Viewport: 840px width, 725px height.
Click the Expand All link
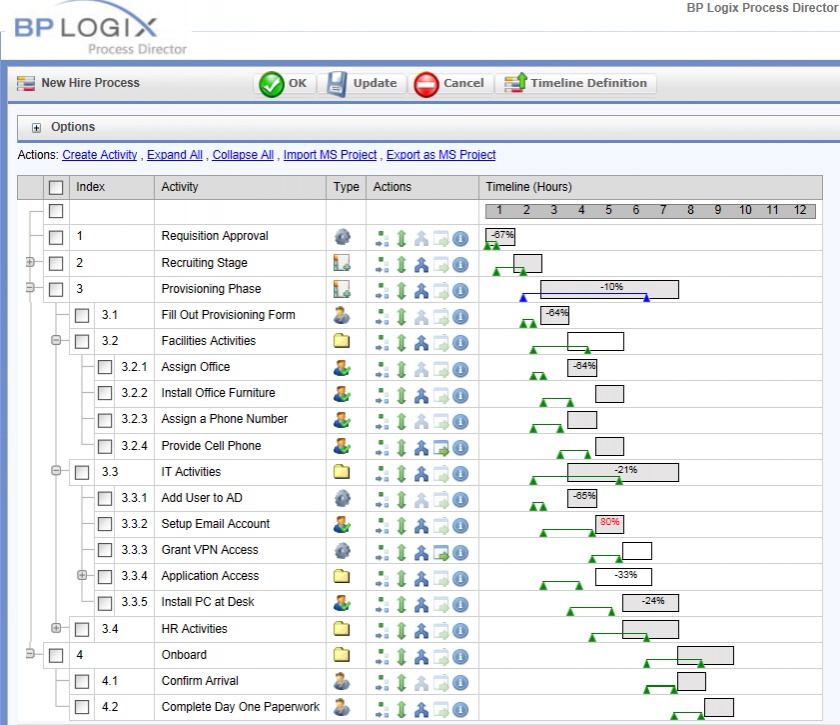(175, 155)
